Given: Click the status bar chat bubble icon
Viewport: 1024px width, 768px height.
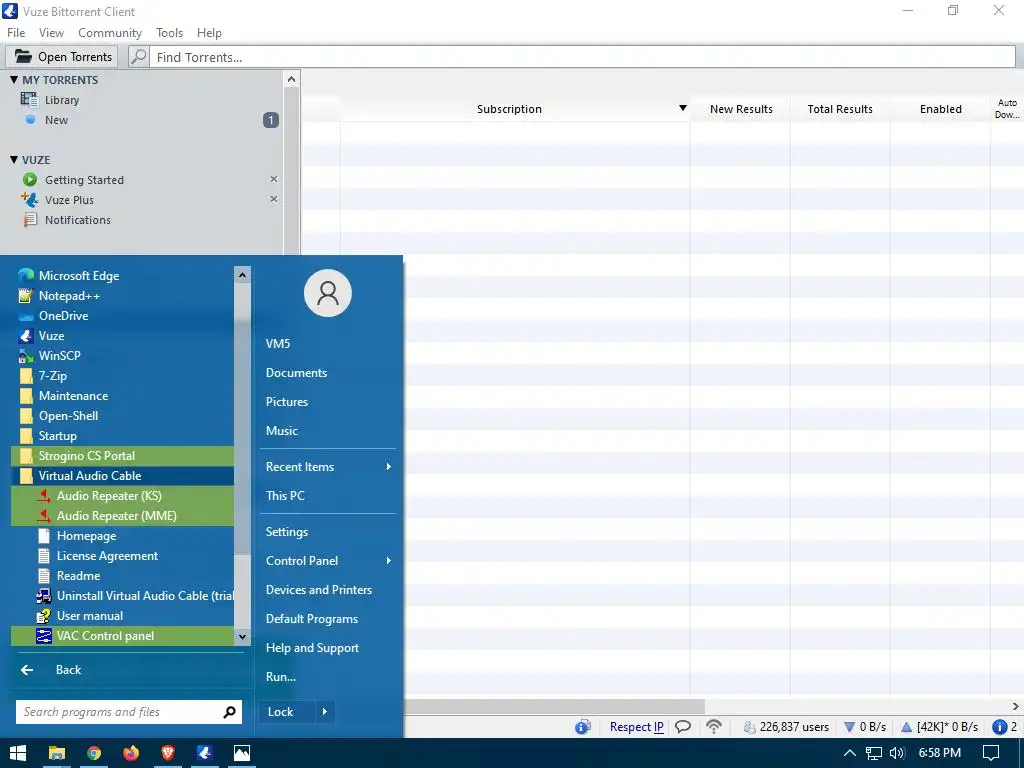Looking at the screenshot, I should [683, 727].
